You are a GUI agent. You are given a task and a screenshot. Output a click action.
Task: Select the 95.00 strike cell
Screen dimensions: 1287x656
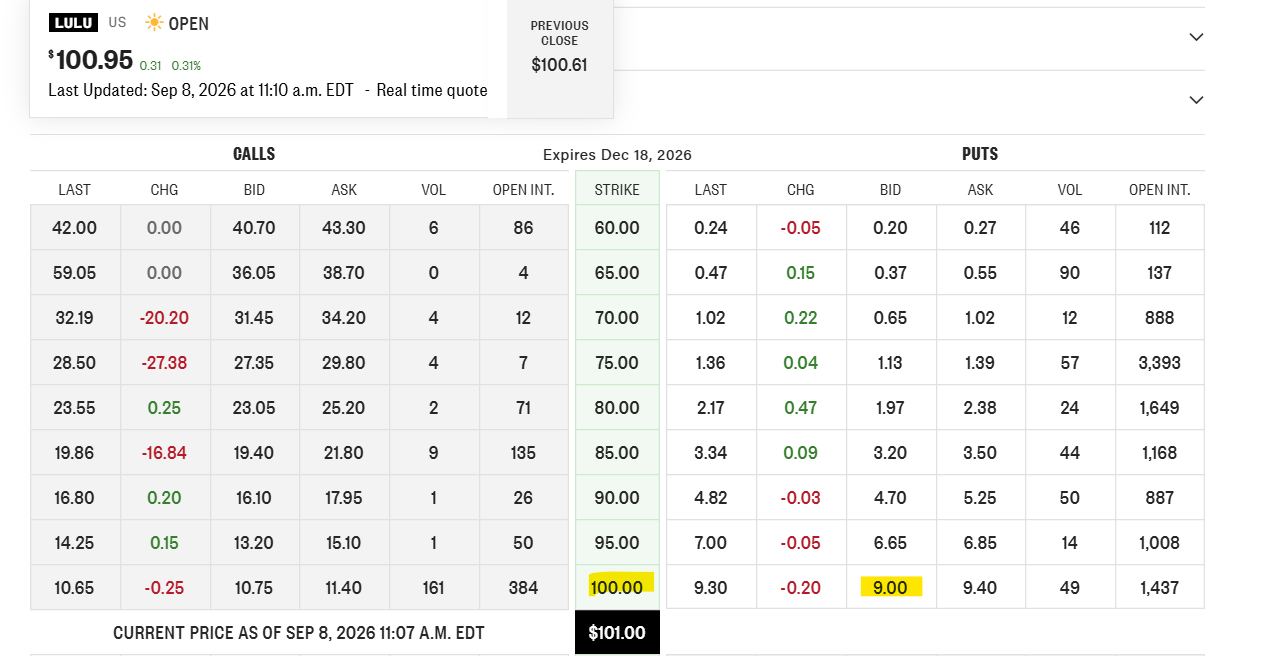click(x=617, y=543)
